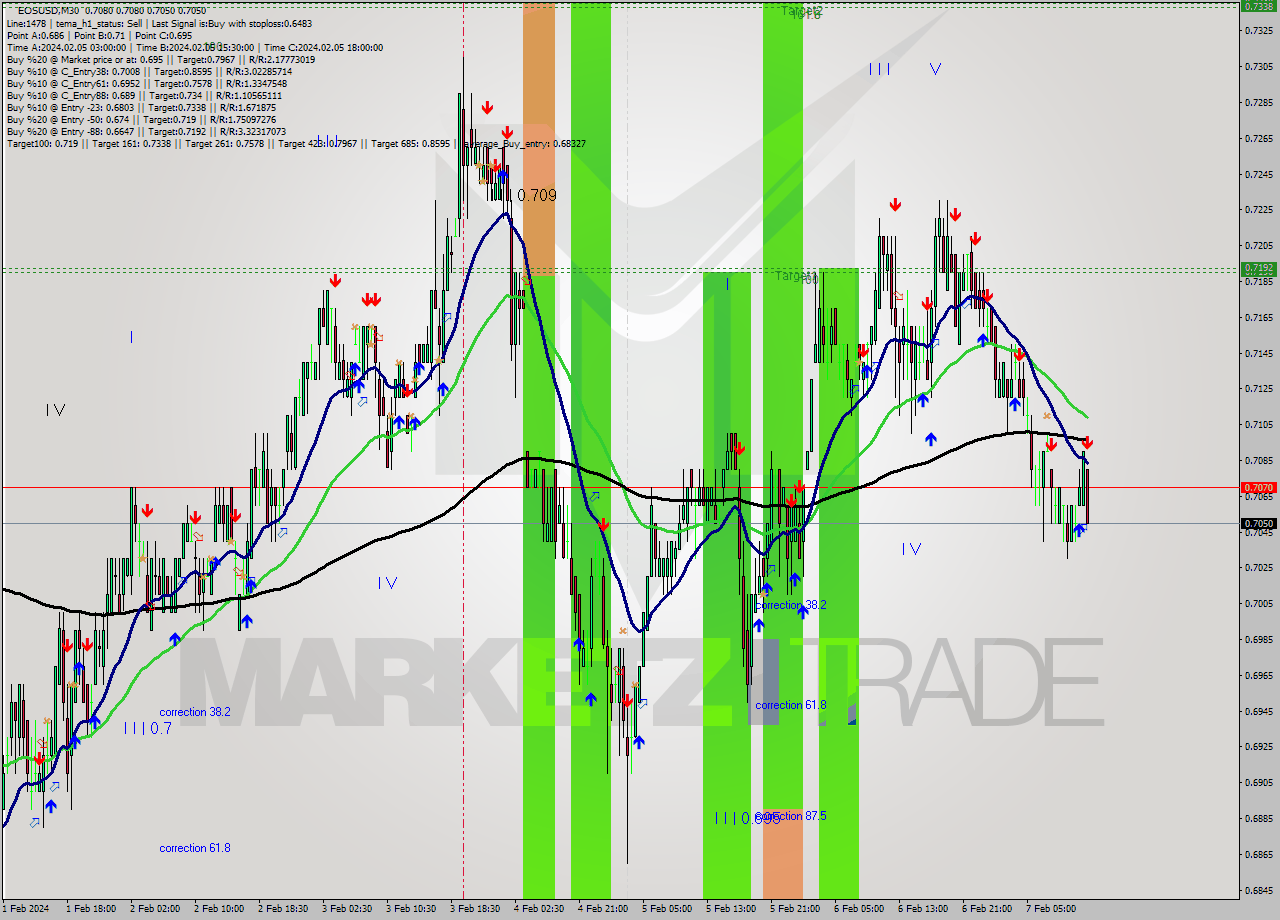Click the red 0.7070 price tag

[1258, 488]
